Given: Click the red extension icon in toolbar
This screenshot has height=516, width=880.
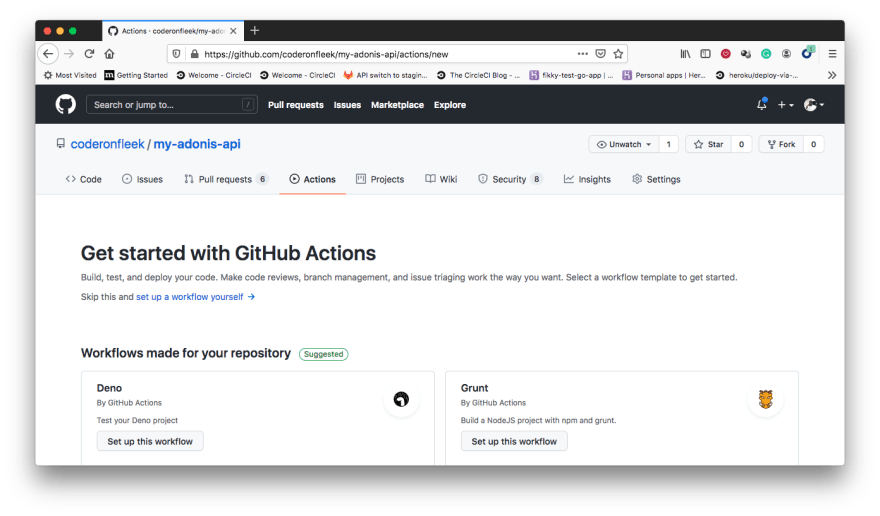Looking at the screenshot, I should tap(726, 54).
